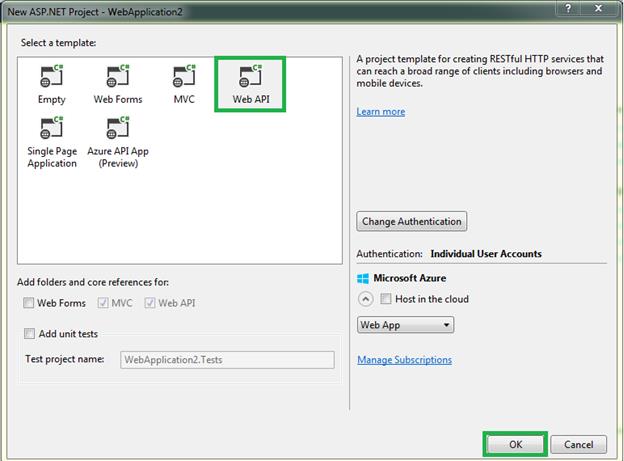This screenshot has height=461, width=624.
Task: Select the Azure API App (Preview) template
Action: [x=118, y=143]
